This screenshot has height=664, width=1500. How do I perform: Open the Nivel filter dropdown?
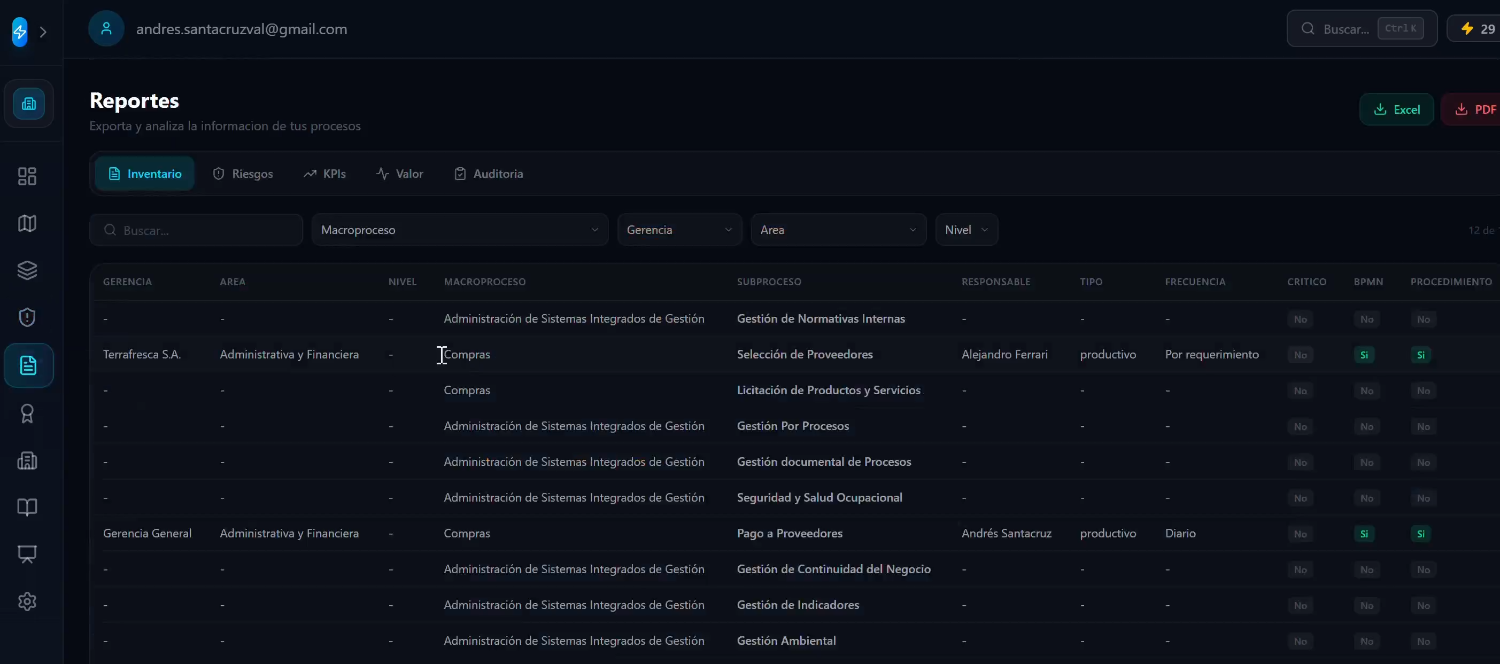pos(967,230)
